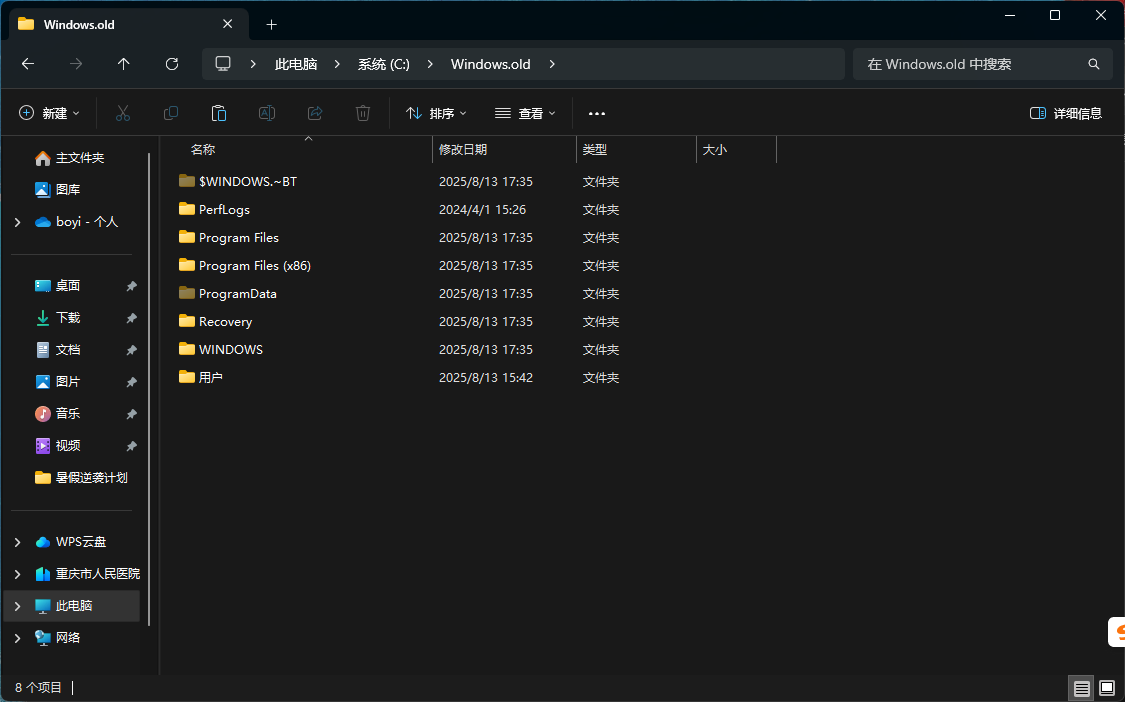
Task: Toggle the 详细信息 details pane
Action: [1065, 113]
